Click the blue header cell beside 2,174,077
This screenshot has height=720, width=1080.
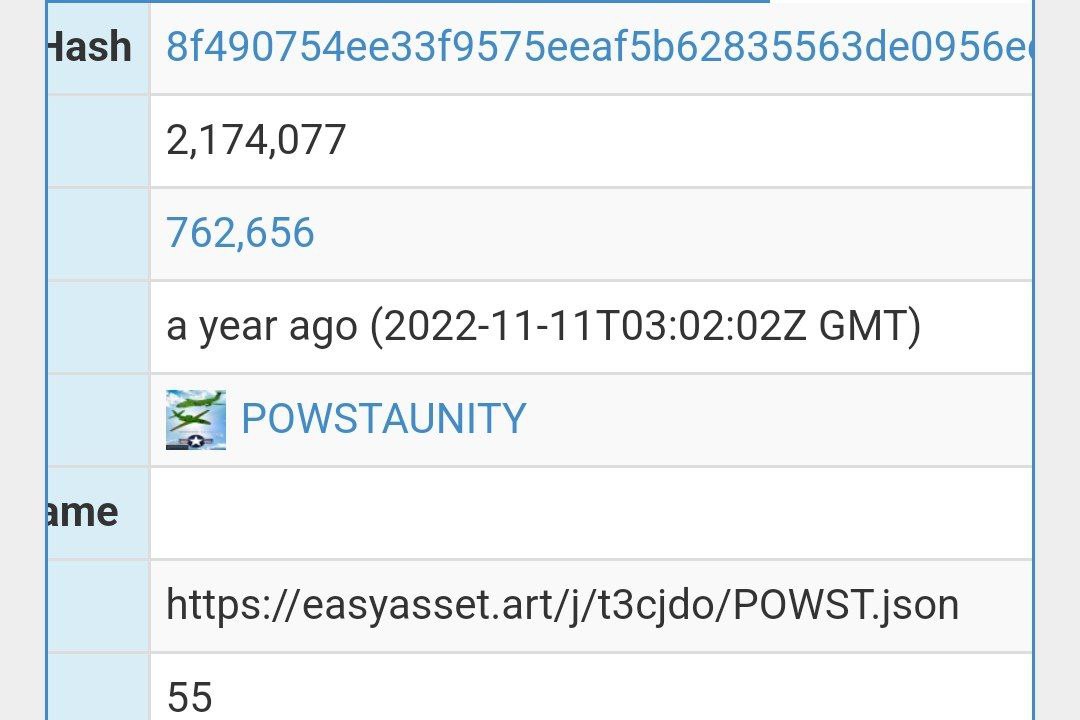[x=98, y=141]
